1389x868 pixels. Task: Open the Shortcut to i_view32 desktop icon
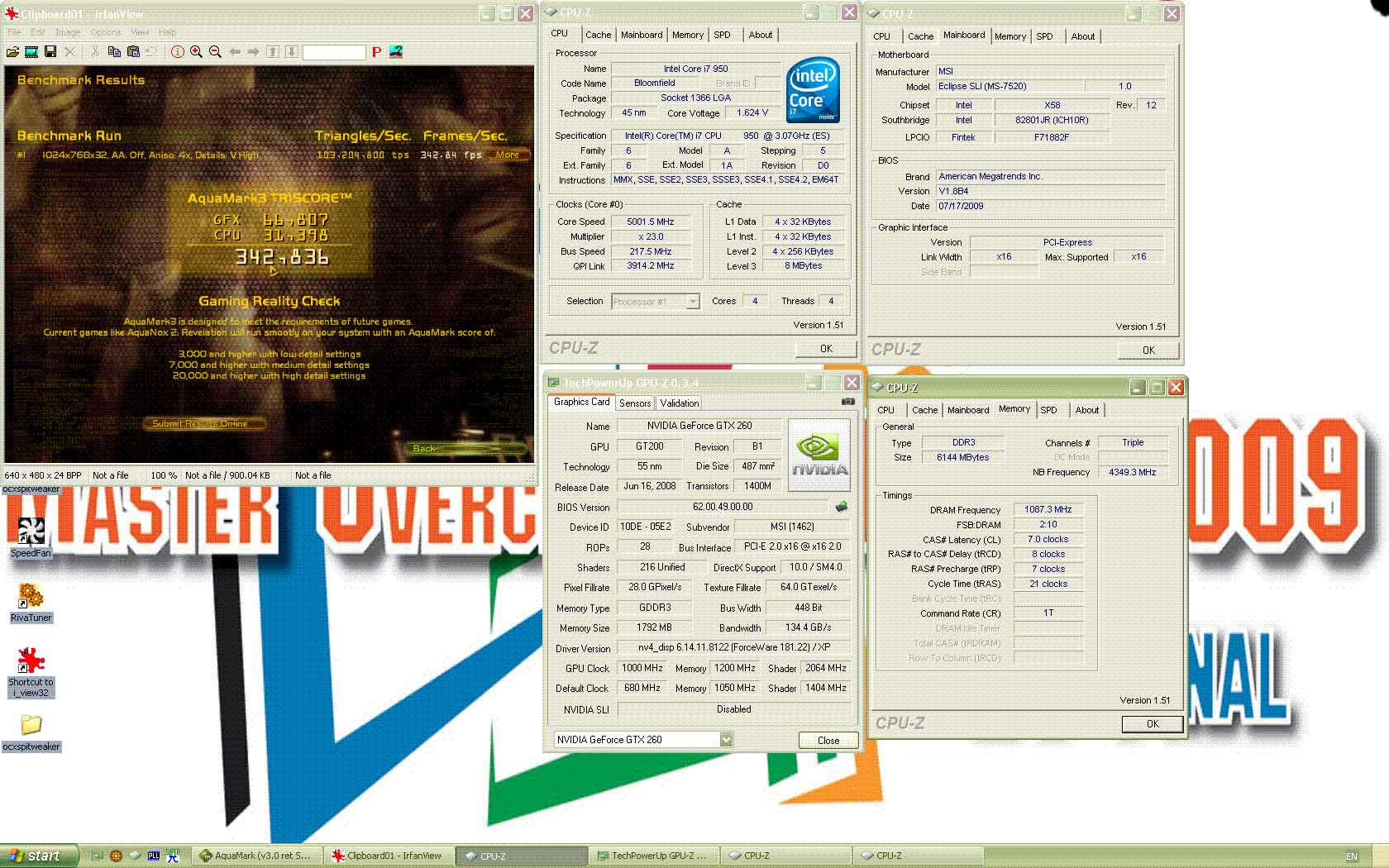[x=31, y=672]
